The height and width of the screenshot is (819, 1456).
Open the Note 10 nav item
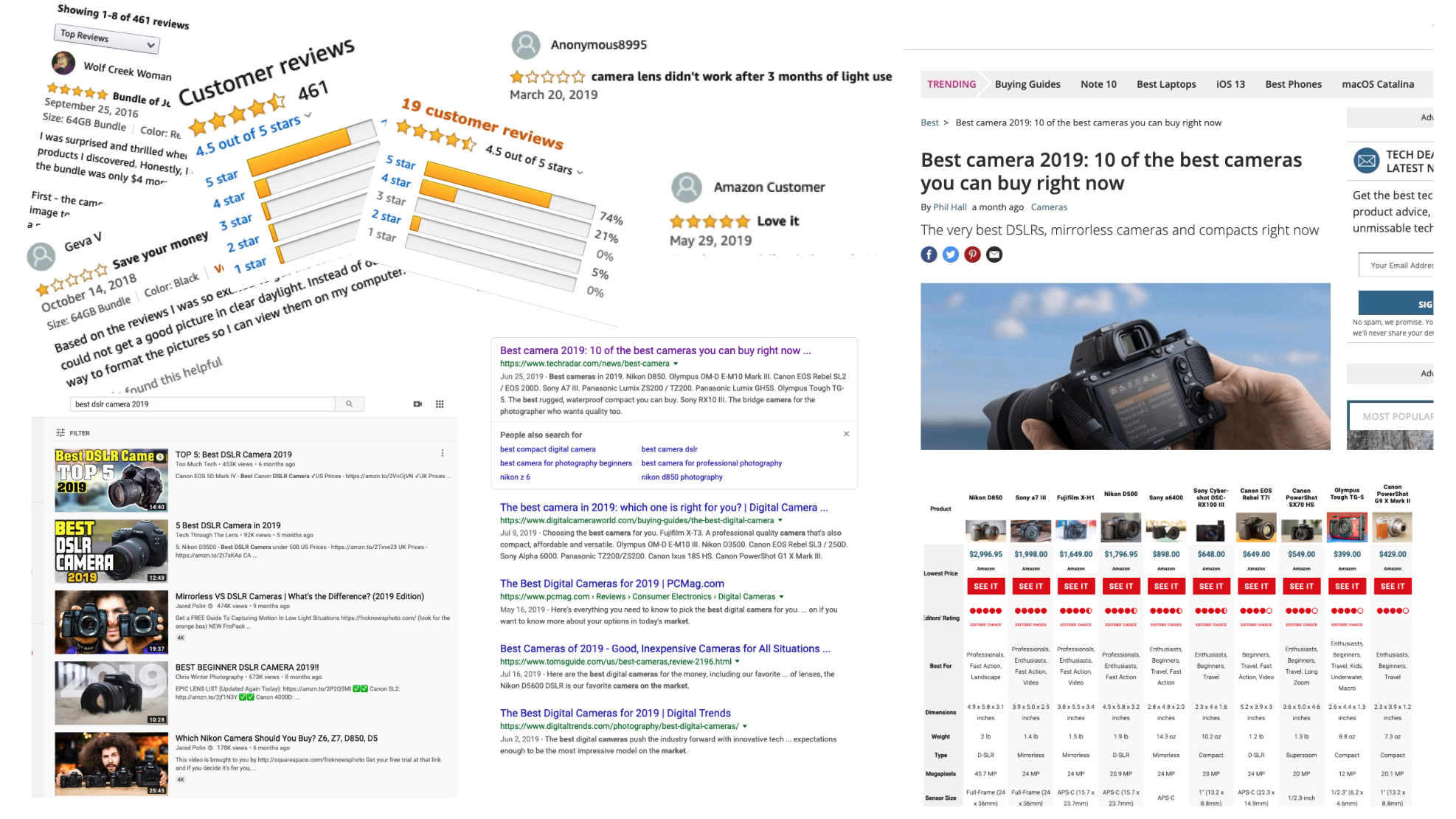(1098, 84)
